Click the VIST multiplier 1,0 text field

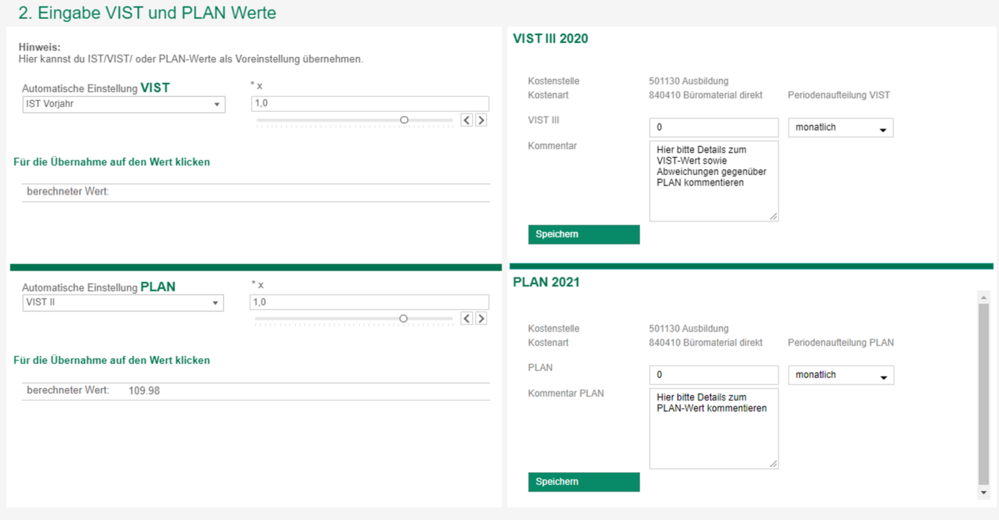pos(370,103)
